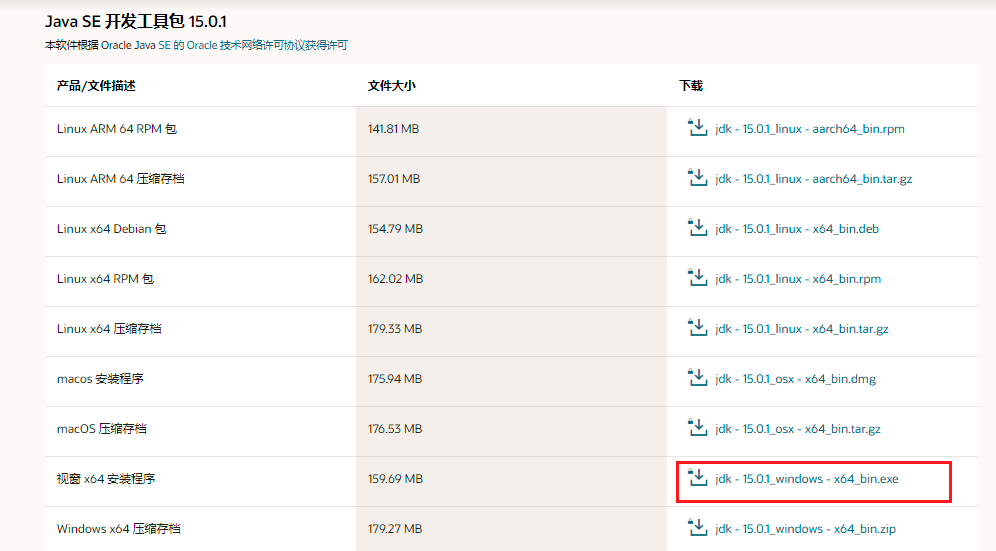Click the 文件大小 column header

click(x=391, y=86)
